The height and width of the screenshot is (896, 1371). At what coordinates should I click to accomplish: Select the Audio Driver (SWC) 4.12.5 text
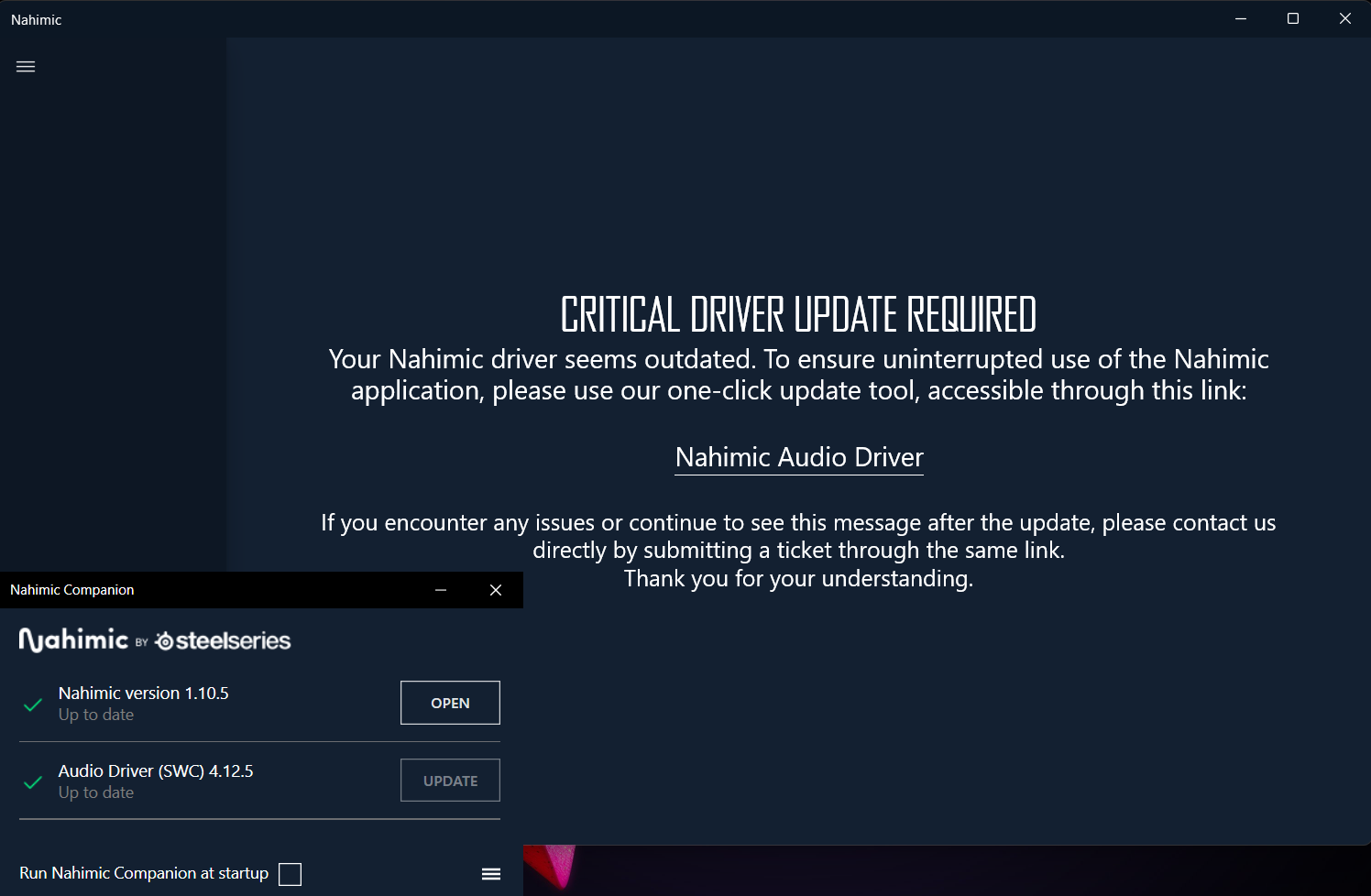(156, 771)
